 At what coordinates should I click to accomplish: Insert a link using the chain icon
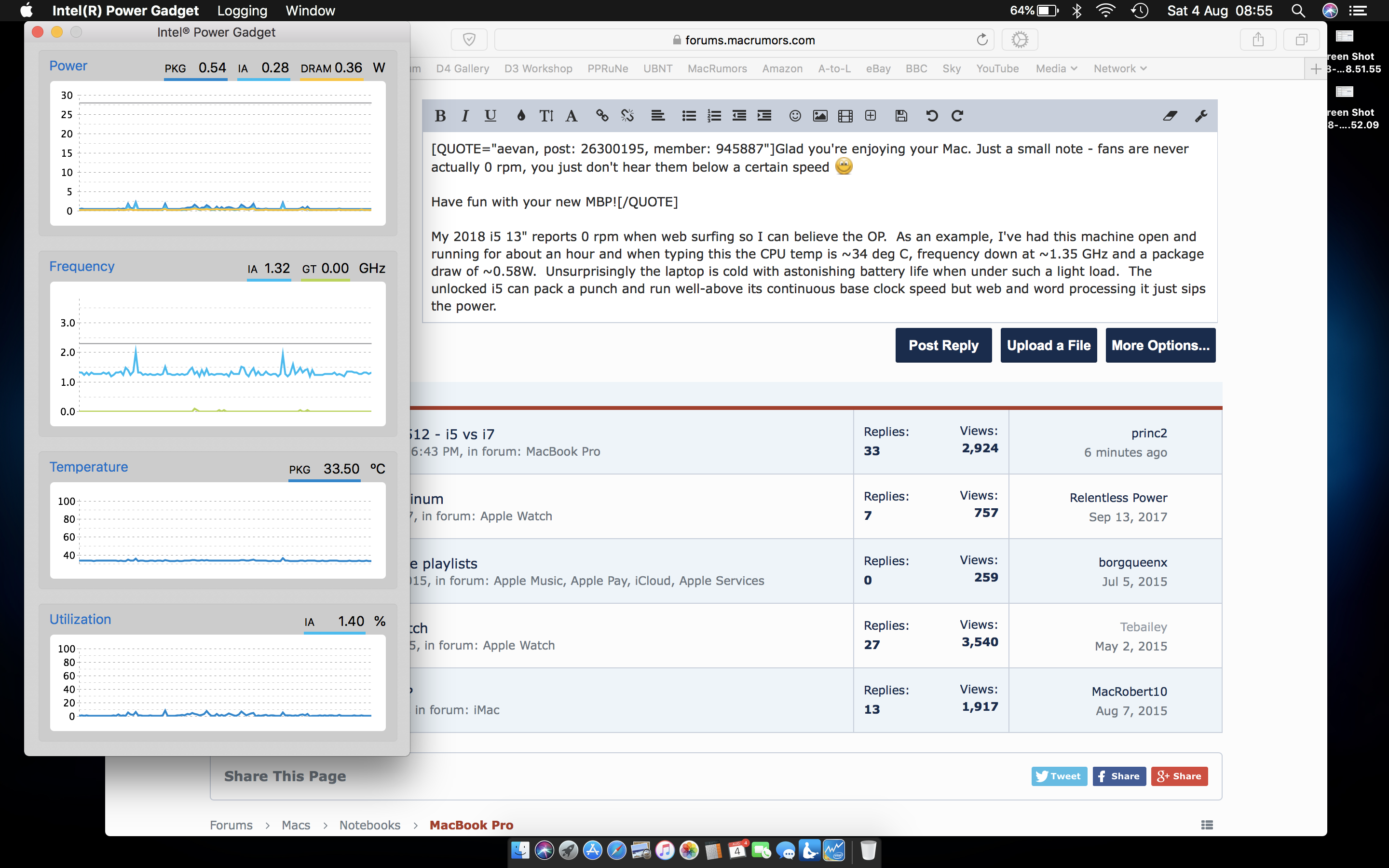[x=602, y=116]
